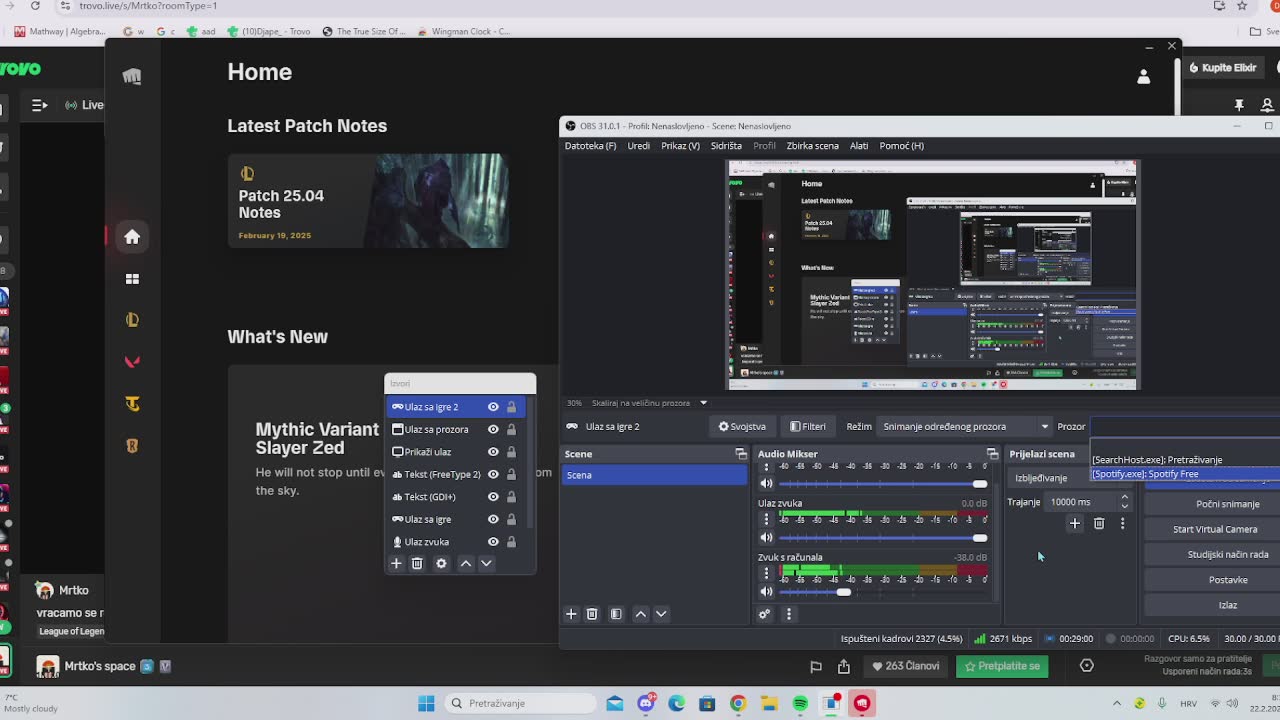Open Alati menu in OBS

click(859, 146)
